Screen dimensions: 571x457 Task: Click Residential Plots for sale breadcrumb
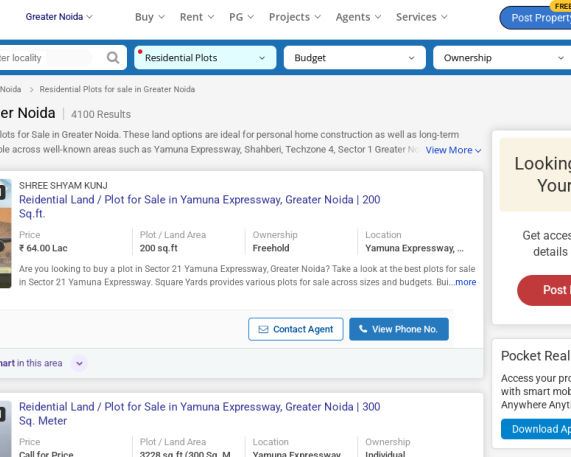pyautogui.click(x=117, y=89)
